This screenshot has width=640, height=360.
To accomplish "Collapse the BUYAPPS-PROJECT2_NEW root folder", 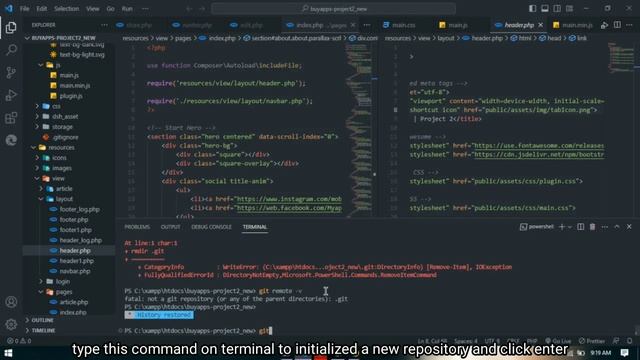I will 63,38.
